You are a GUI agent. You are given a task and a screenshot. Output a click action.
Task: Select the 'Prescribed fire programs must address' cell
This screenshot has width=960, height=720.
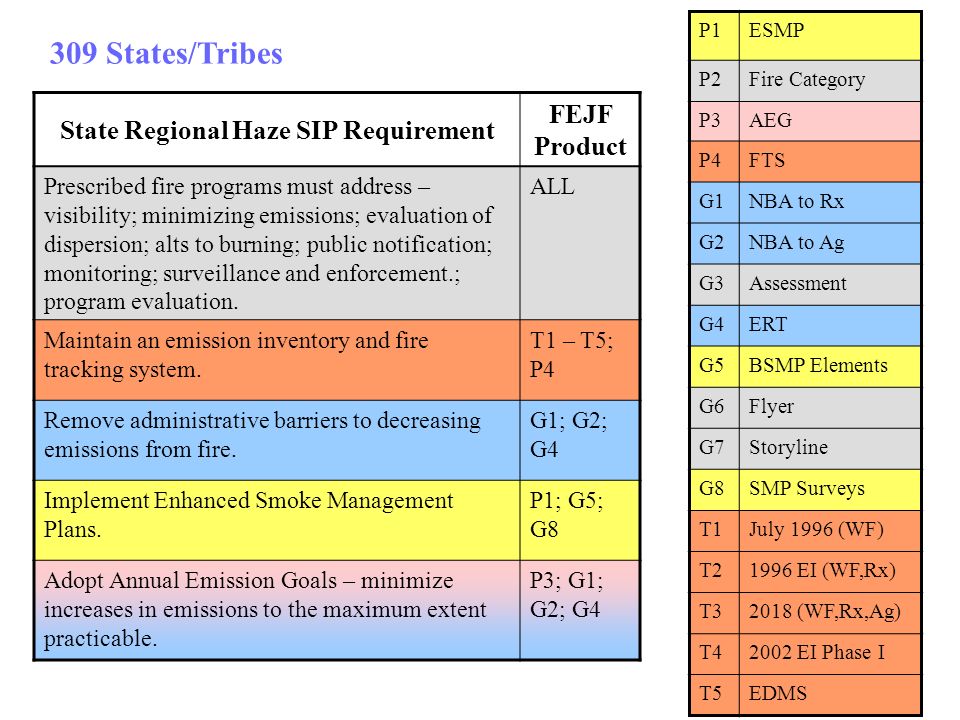[277, 243]
